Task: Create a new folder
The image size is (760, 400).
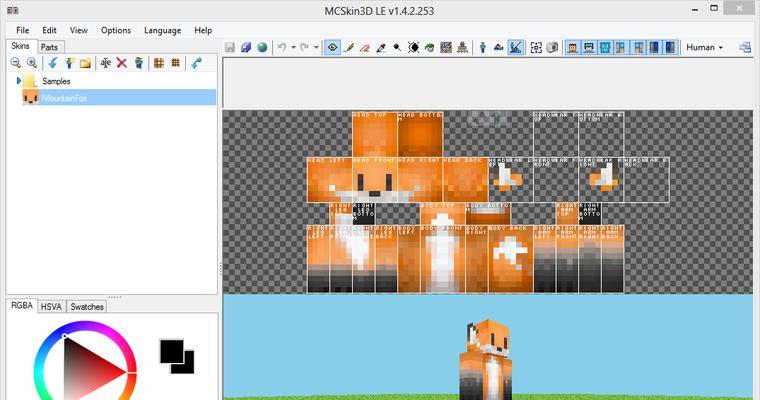Action: click(85, 63)
